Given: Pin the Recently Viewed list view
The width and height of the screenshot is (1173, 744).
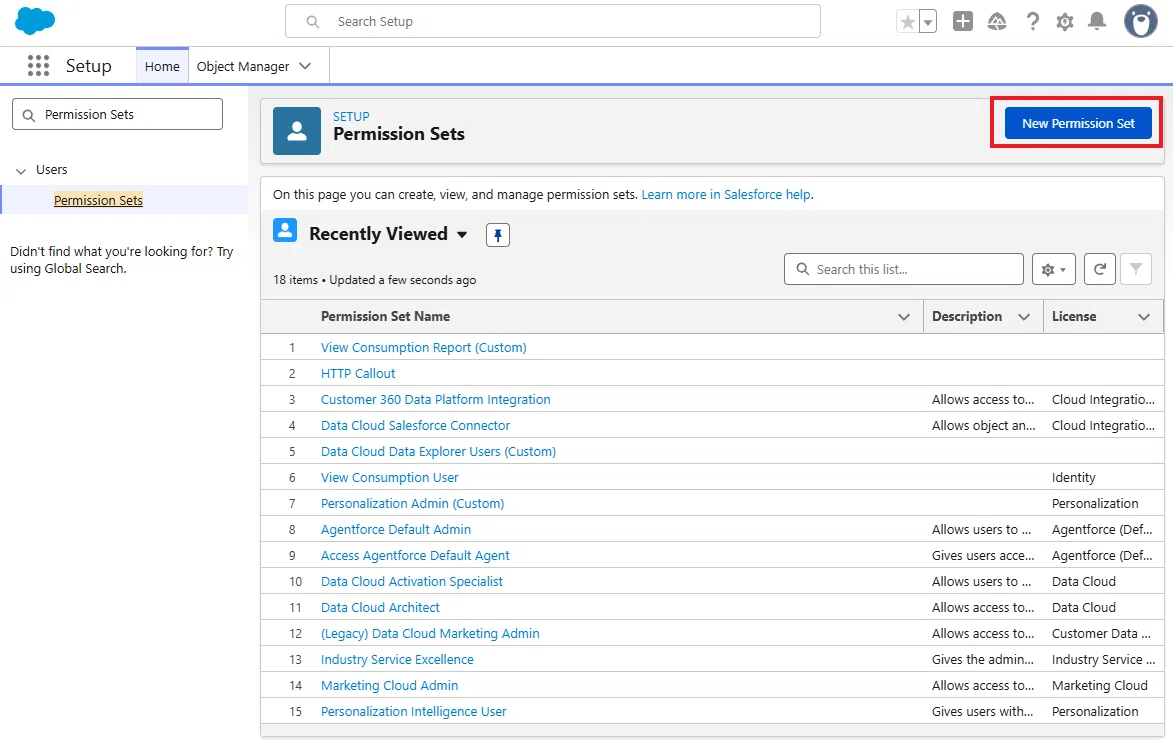Looking at the screenshot, I should [497, 235].
